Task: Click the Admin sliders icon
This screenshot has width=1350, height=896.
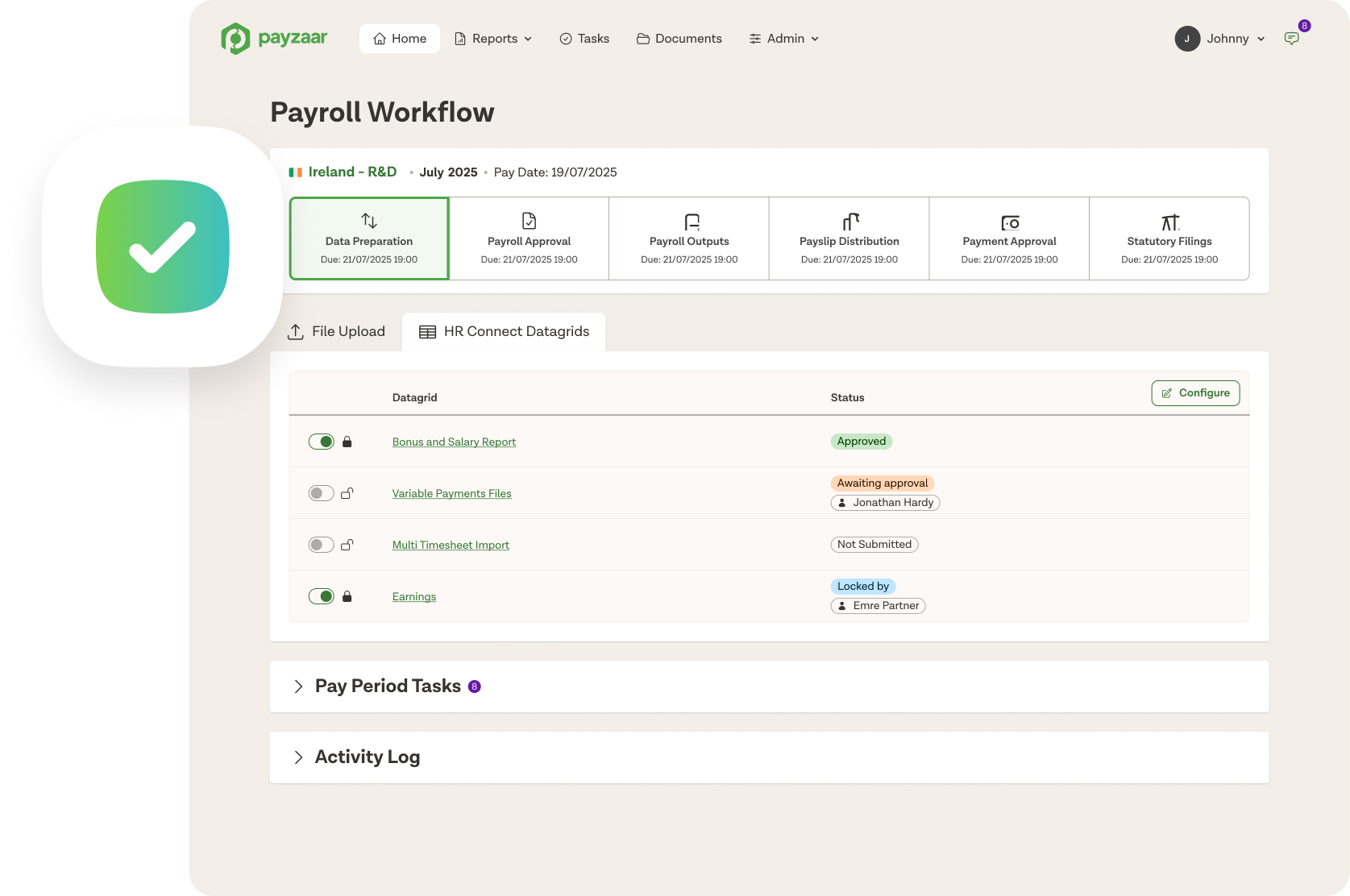Action: coord(755,39)
